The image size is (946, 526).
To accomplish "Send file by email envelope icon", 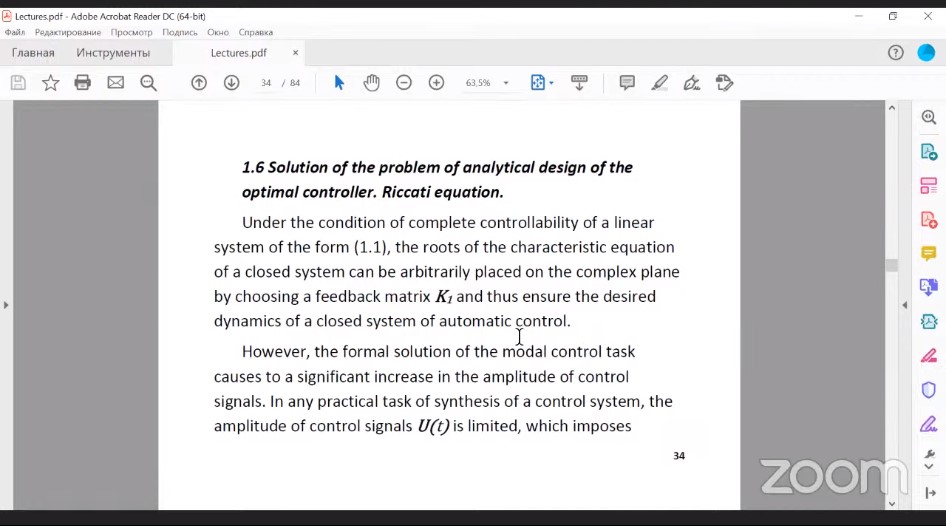I will (115, 83).
